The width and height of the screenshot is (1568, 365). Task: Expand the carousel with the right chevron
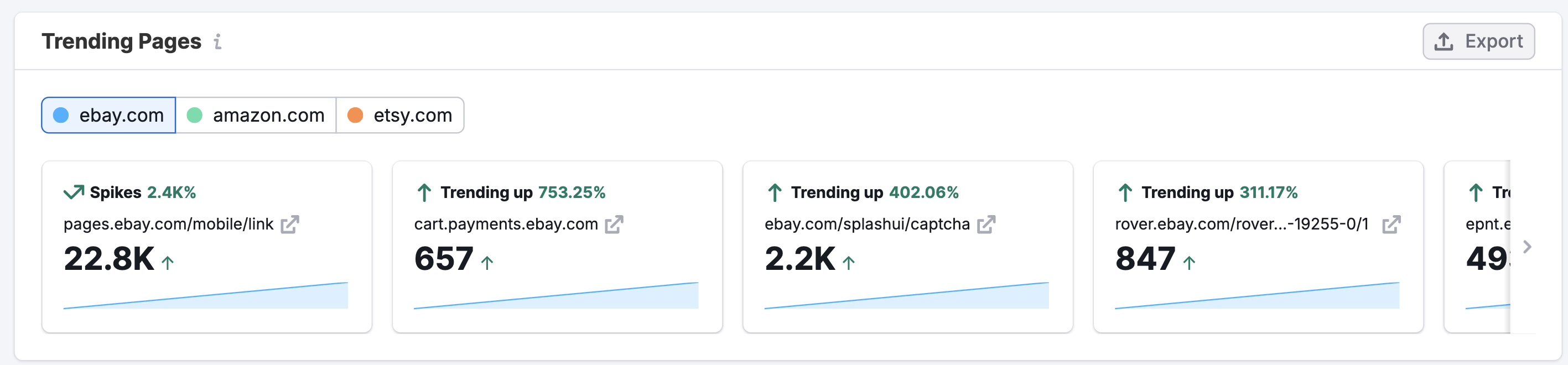[x=1528, y=247]
